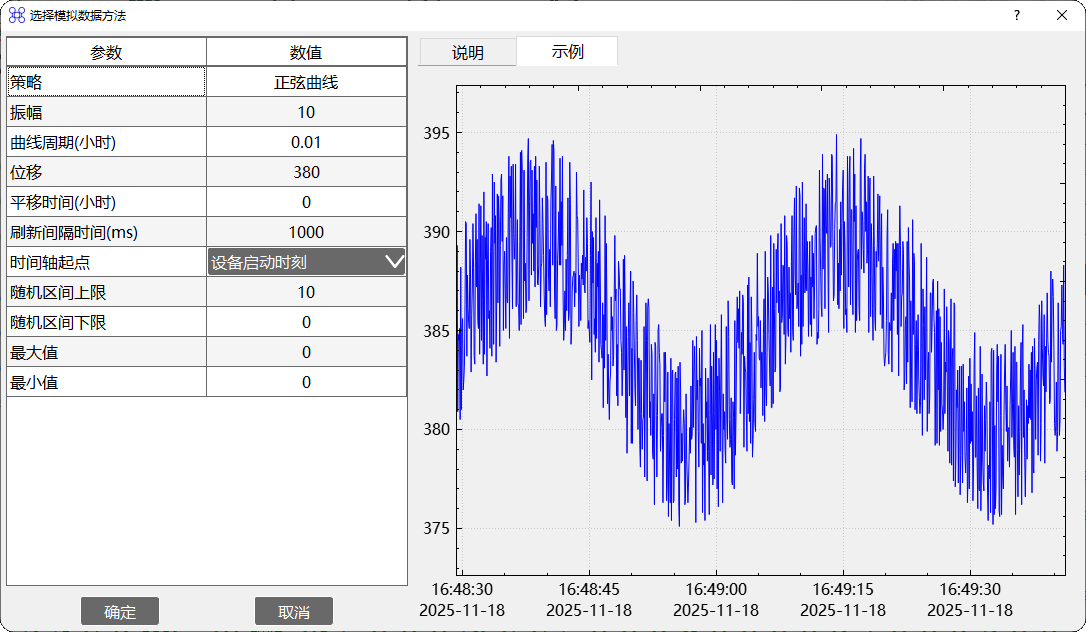Viewport: 1086px width, 632px height.
Task: Open the help question mark button
Action: click(x=1017, y=15)
